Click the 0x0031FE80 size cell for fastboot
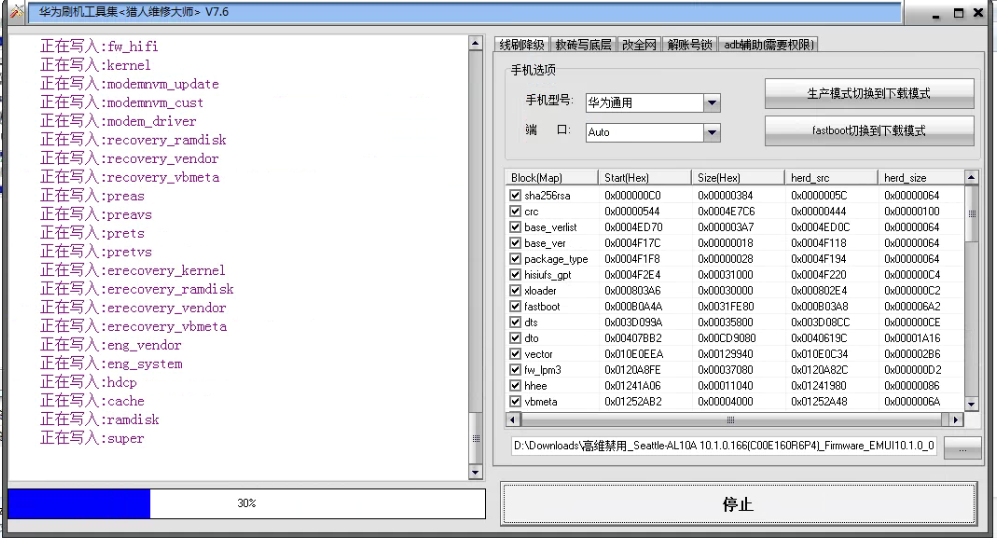 pyautogui.click(x=725, y=307)
